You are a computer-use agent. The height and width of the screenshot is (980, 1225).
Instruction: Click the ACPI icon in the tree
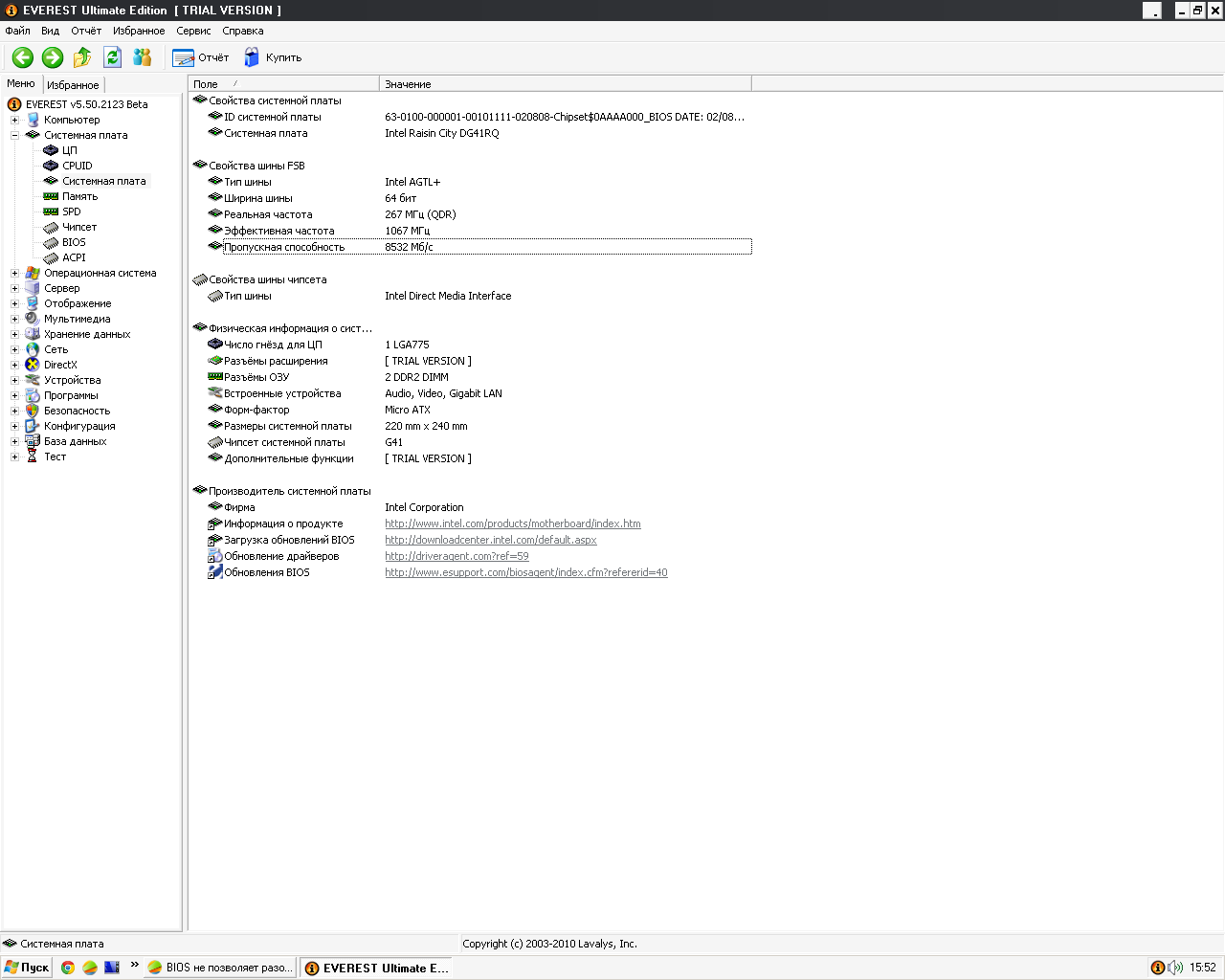coord(51,257)
